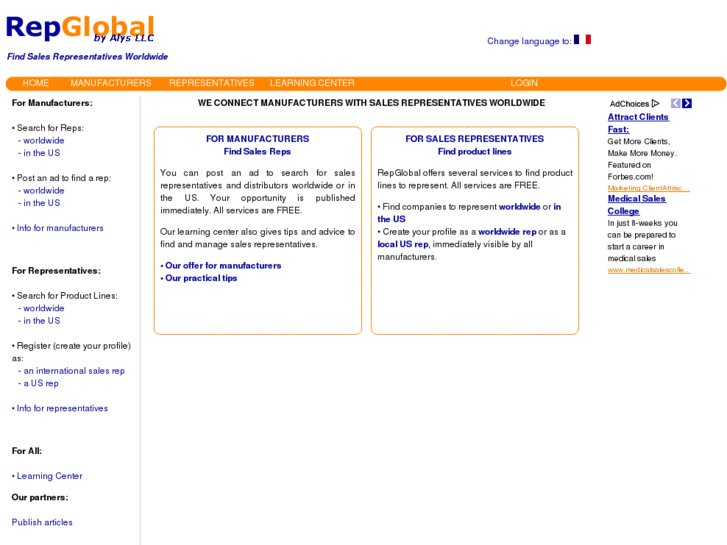Click 'in the US' in Find companies line

tap(469, 213)
